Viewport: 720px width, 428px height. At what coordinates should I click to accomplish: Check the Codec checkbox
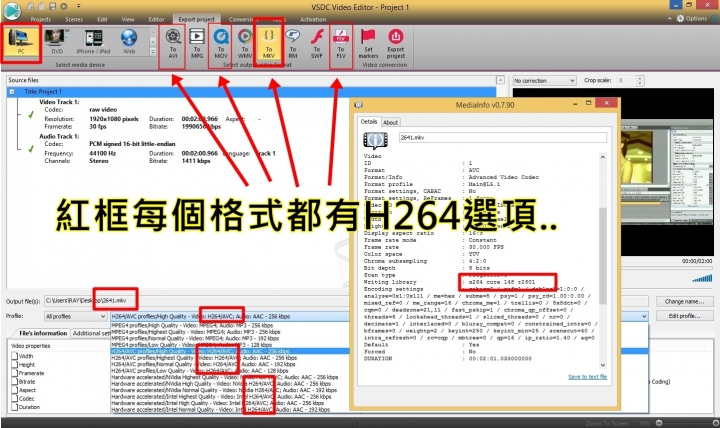pyautogui.click(x=15, y=398)
